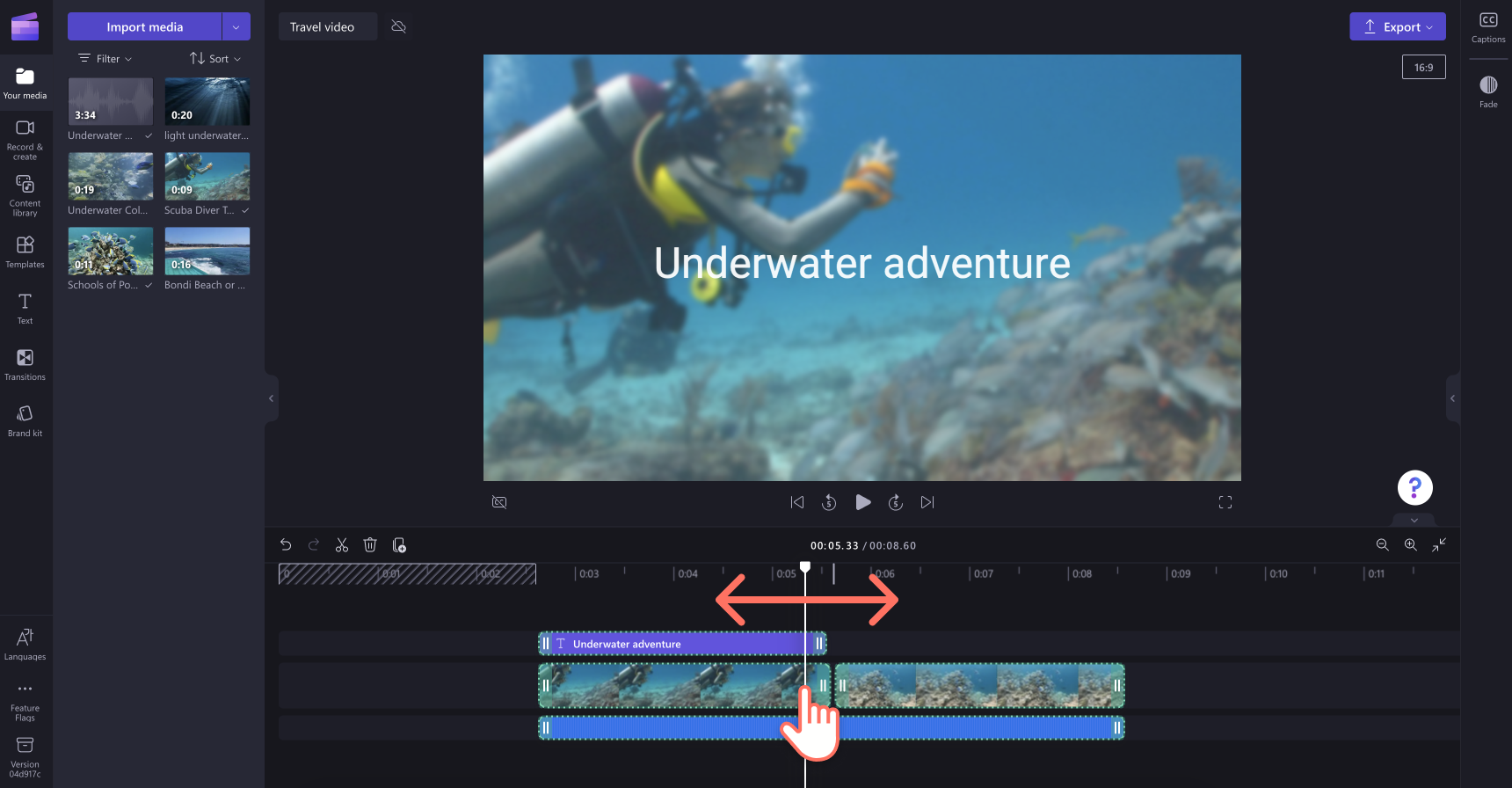
Task: Rewind five seconds
Action: pos(829,502)
